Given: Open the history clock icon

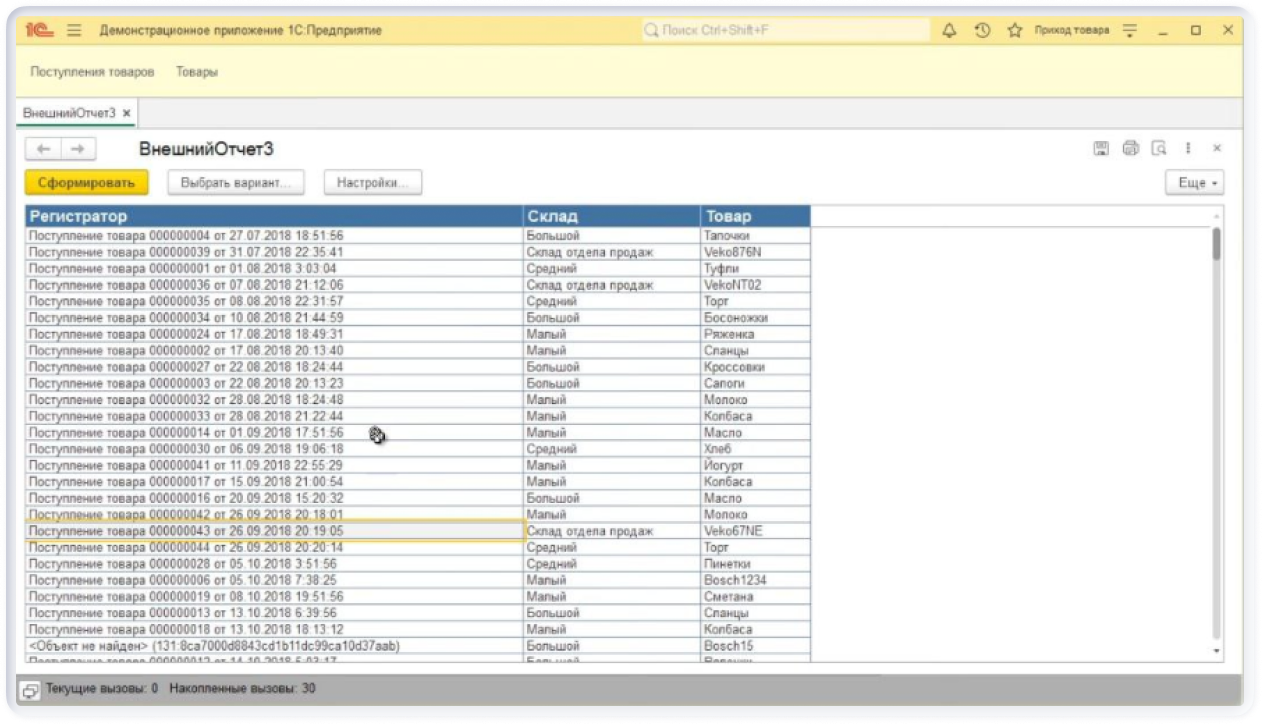Looking at the screenshot, I should point(982,31).
